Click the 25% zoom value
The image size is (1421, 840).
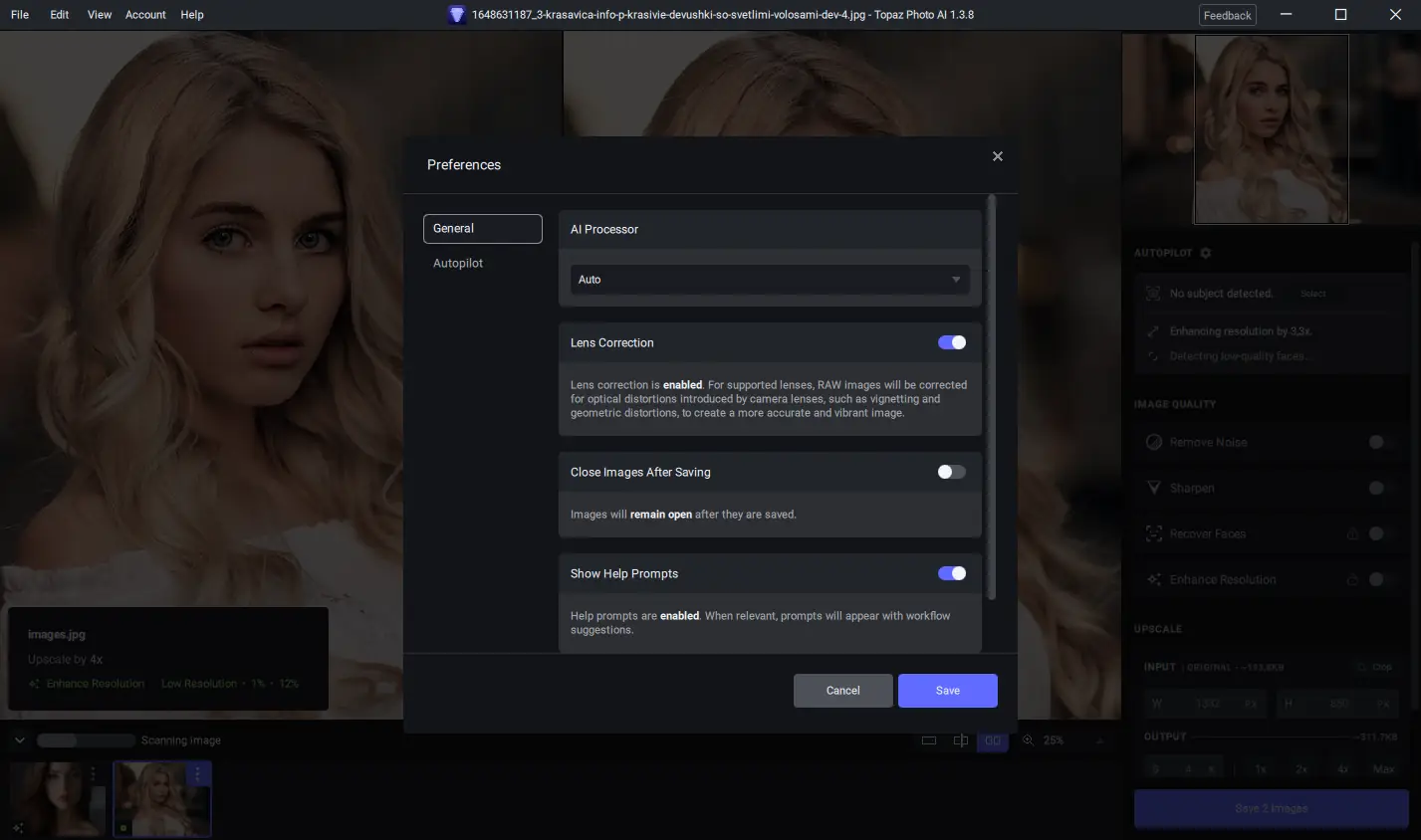point(1054,740)
